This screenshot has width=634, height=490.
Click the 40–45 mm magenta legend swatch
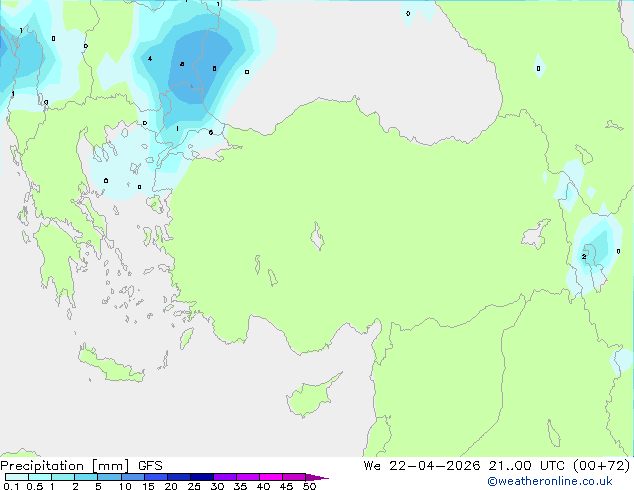271,477
